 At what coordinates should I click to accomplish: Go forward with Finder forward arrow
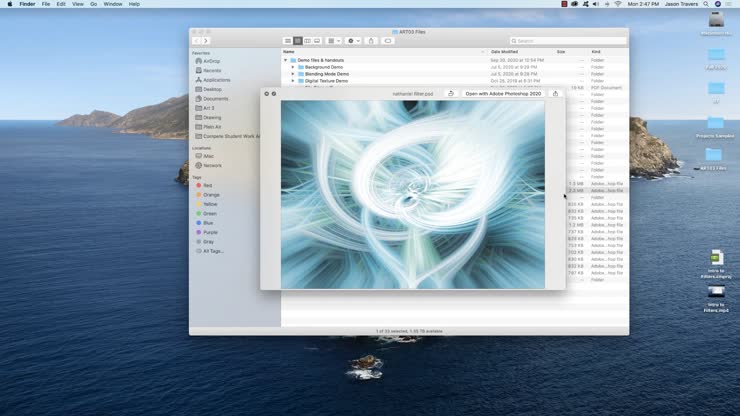tap(206, 41)
